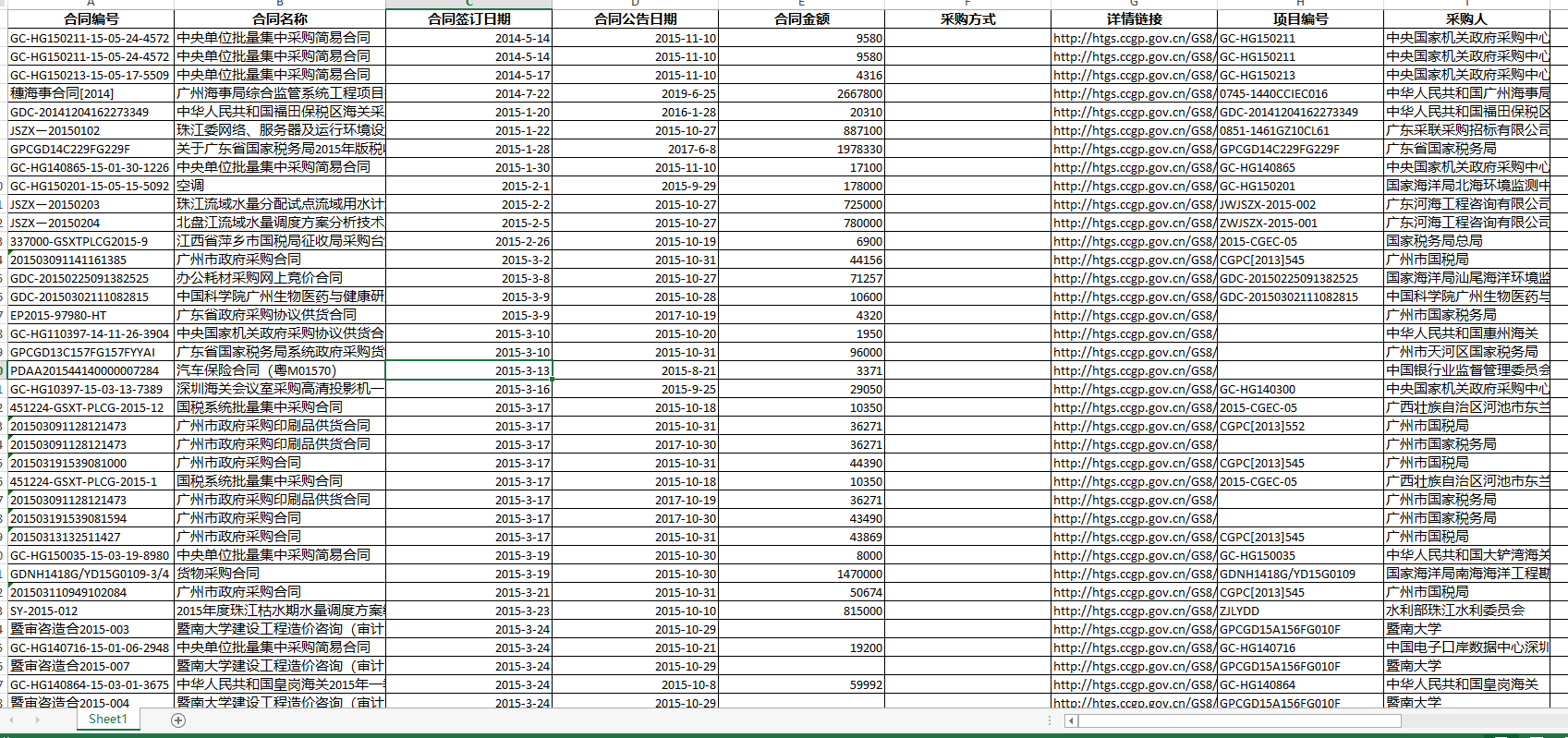Select cell 暨审咨造合2015-007
Image resolution: width=1568 pixels, height=738 pixels.
coord(91,666)
